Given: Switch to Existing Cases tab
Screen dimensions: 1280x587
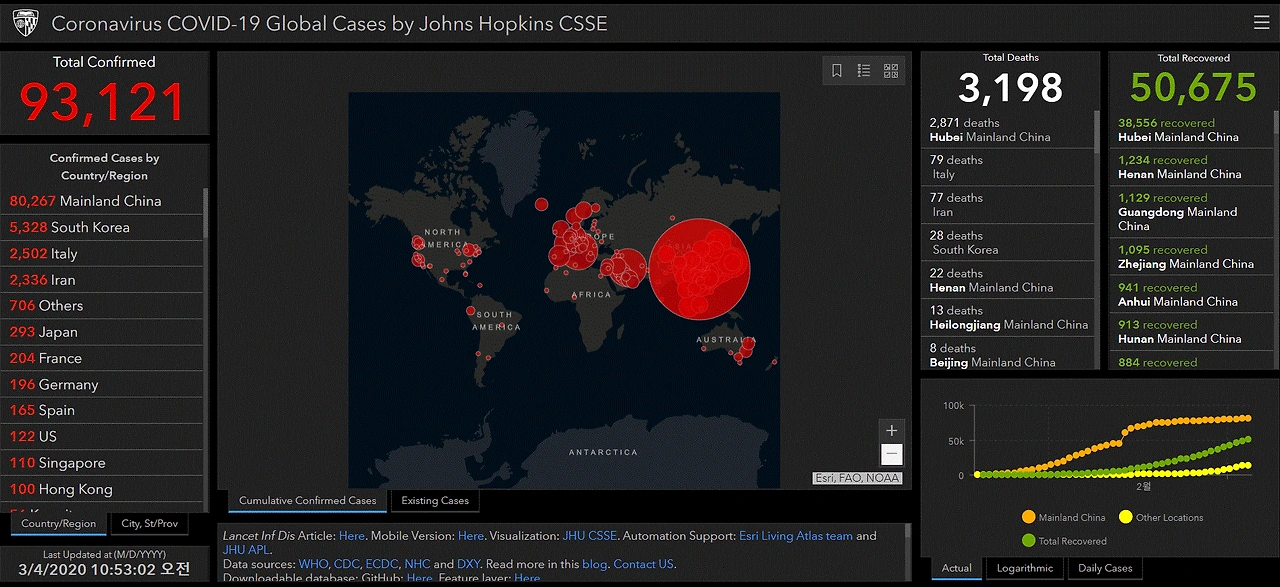Looking at the screenshot, I should point(435,501).
